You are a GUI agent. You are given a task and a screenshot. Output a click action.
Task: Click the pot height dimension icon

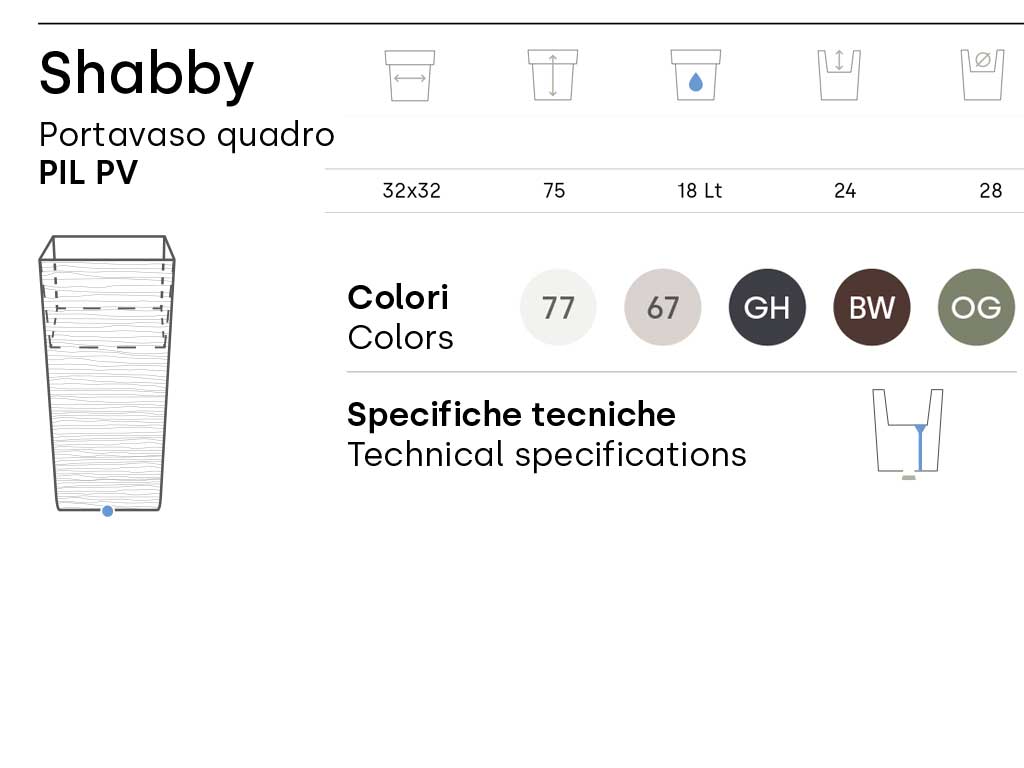coord(553,75)
